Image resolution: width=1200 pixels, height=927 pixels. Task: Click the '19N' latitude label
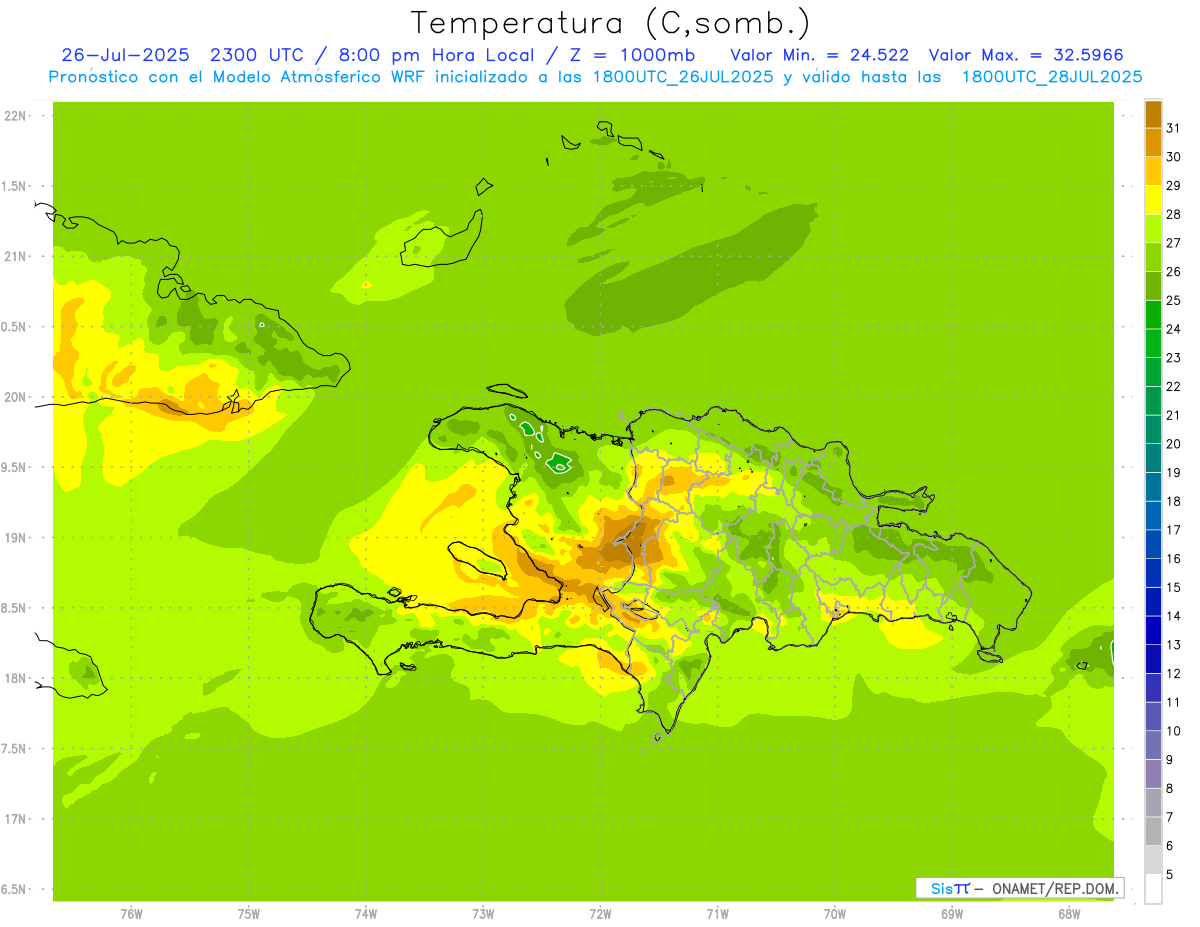[15, 538]
